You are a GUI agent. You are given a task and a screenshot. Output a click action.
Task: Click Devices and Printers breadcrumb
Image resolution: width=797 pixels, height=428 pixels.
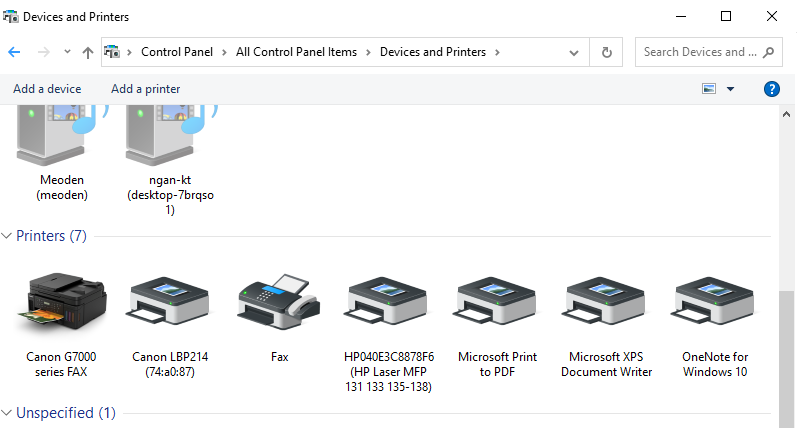click(433, 52)
